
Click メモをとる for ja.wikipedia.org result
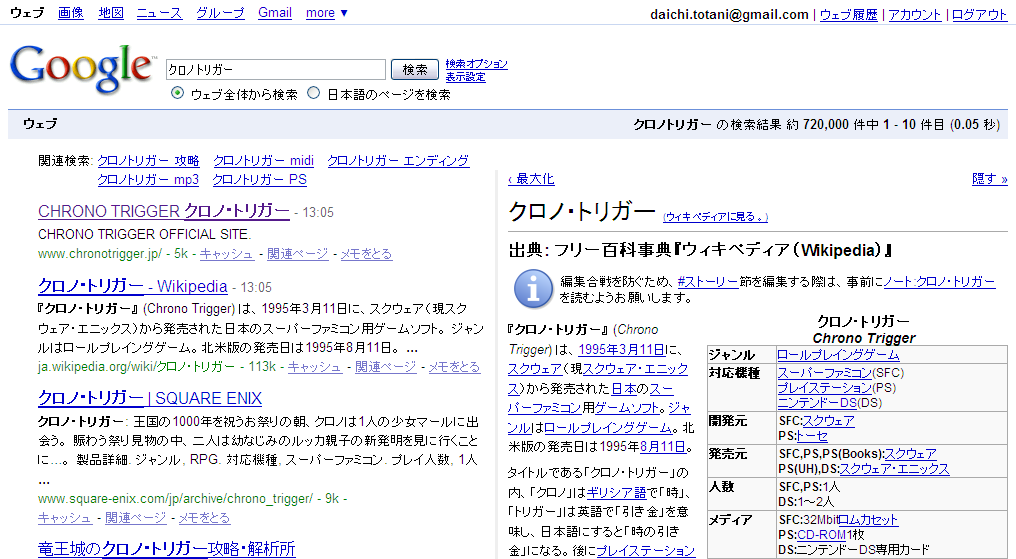pos(454,367)
